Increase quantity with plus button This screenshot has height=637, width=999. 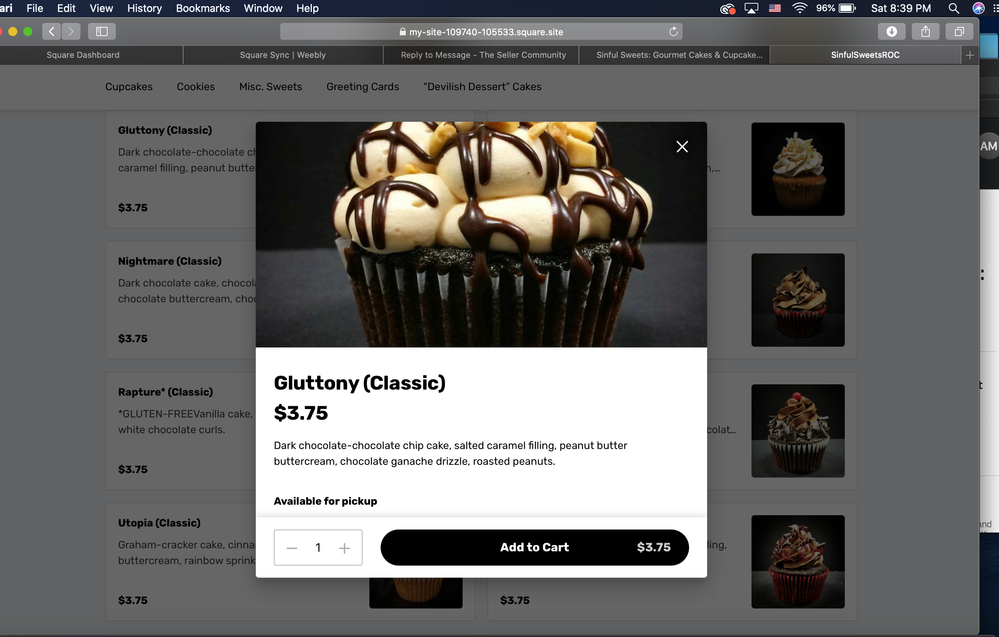[344, 548]
